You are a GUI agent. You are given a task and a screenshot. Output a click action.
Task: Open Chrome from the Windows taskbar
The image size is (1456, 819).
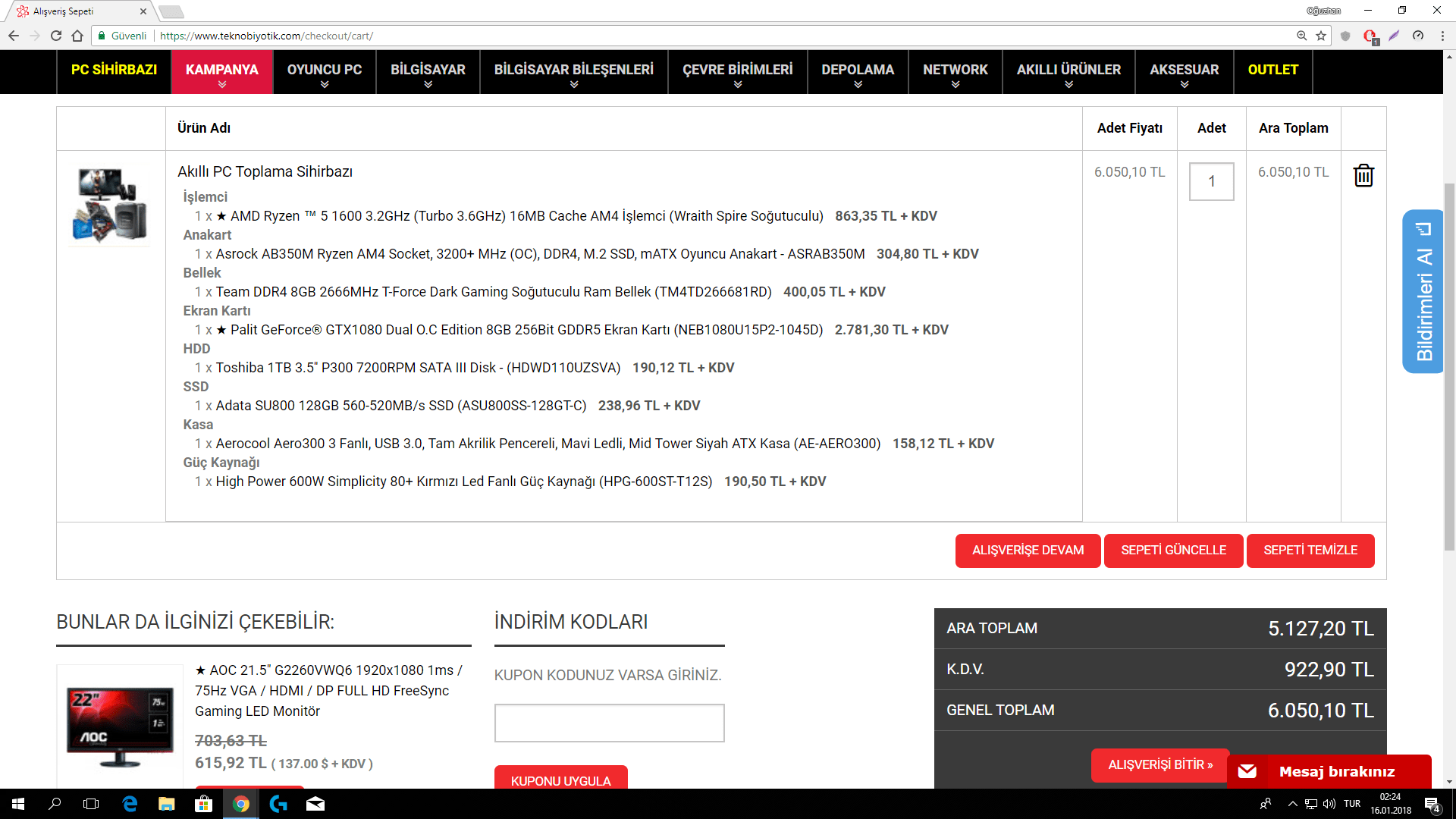241,804
